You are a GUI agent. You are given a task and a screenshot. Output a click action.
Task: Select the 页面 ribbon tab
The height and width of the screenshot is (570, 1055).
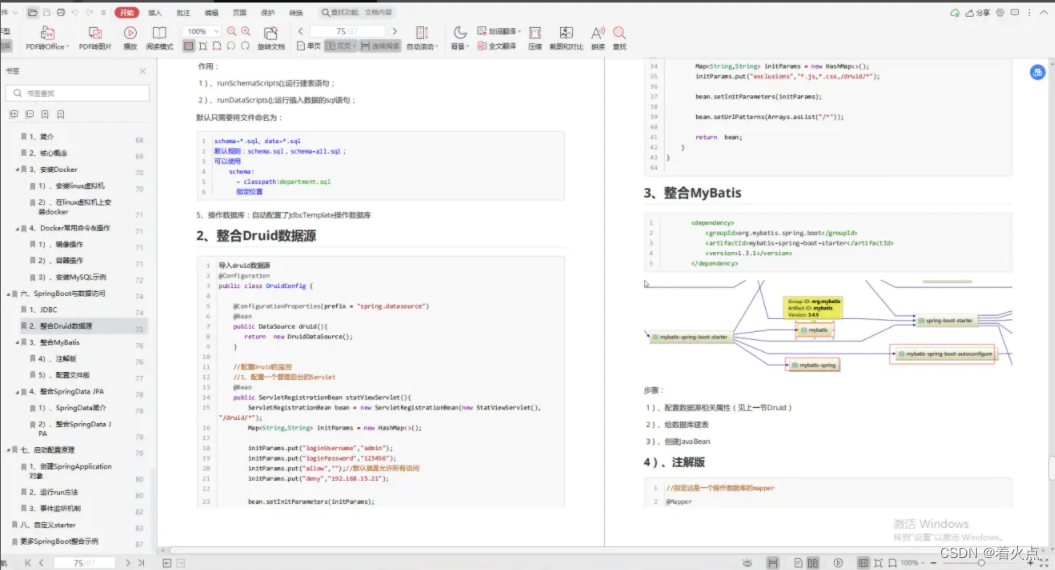click(240, 13)
